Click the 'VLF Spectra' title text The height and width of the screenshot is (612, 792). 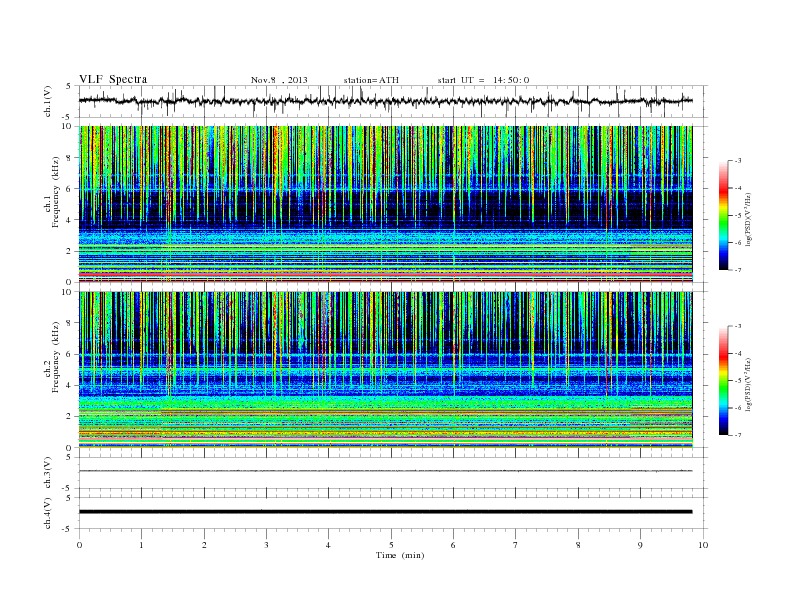(x=113, y=79)
